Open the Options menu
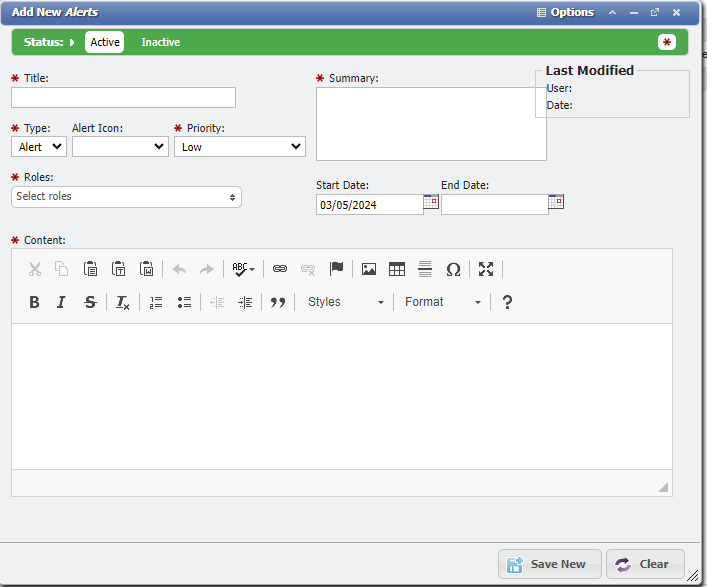707x587 pixels. (565, 13)
